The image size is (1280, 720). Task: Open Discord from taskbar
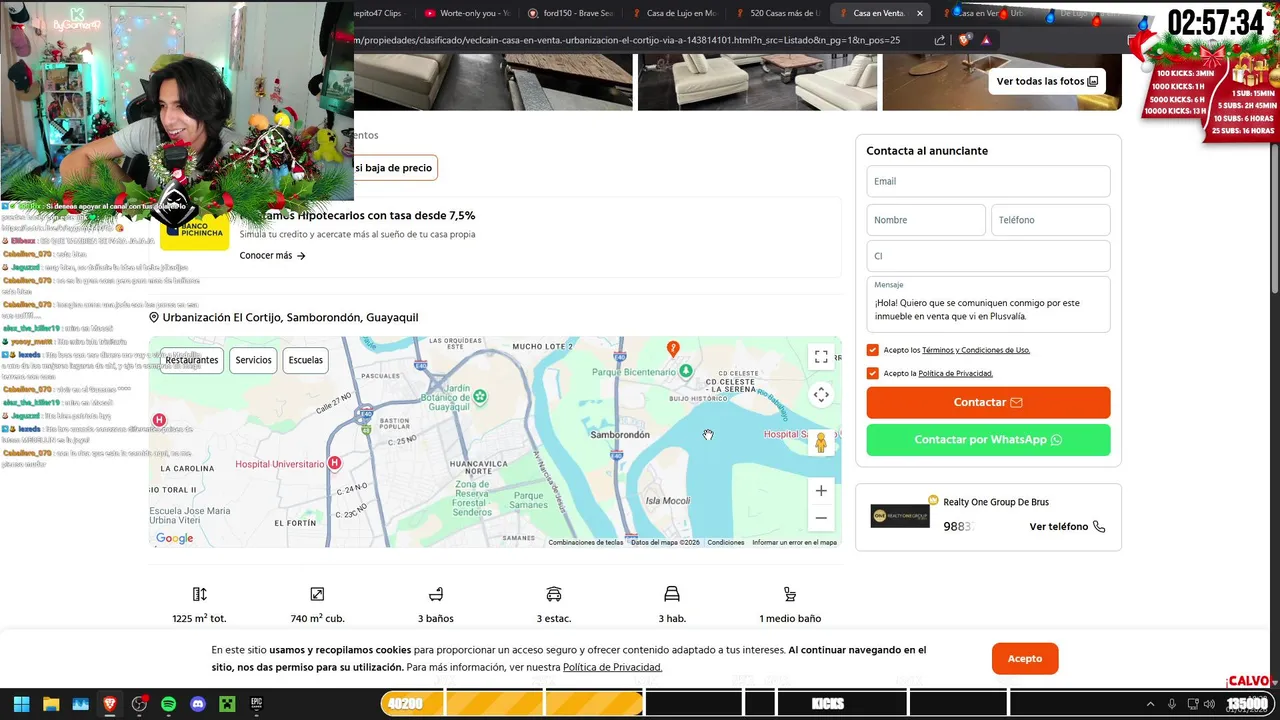coord(197,704)
